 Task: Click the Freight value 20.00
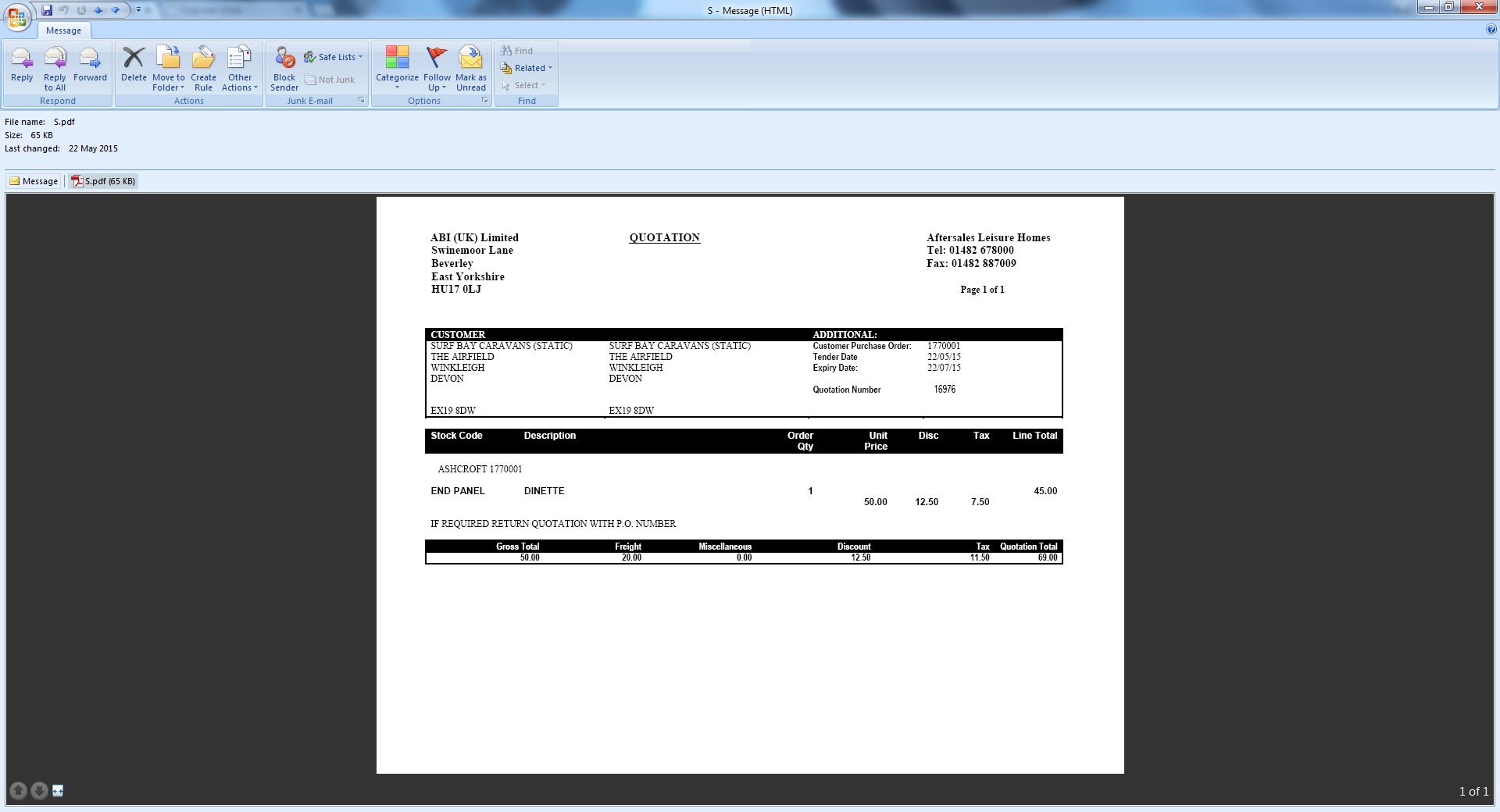[x=631, y=557]
